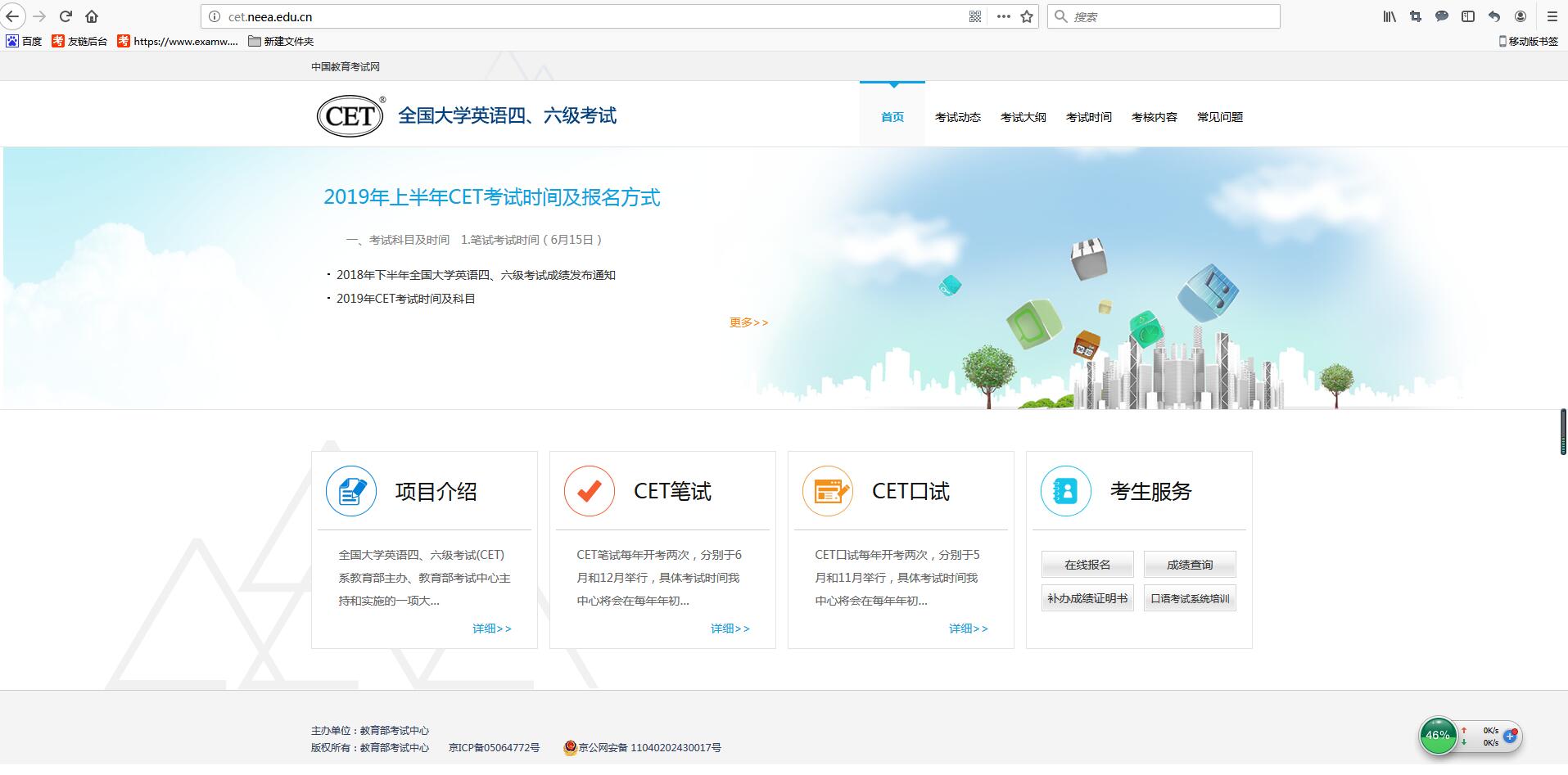
Task: Open 2019年上半年CET考试时间及报名方式 headline
Action: click(x=492, y=197)
